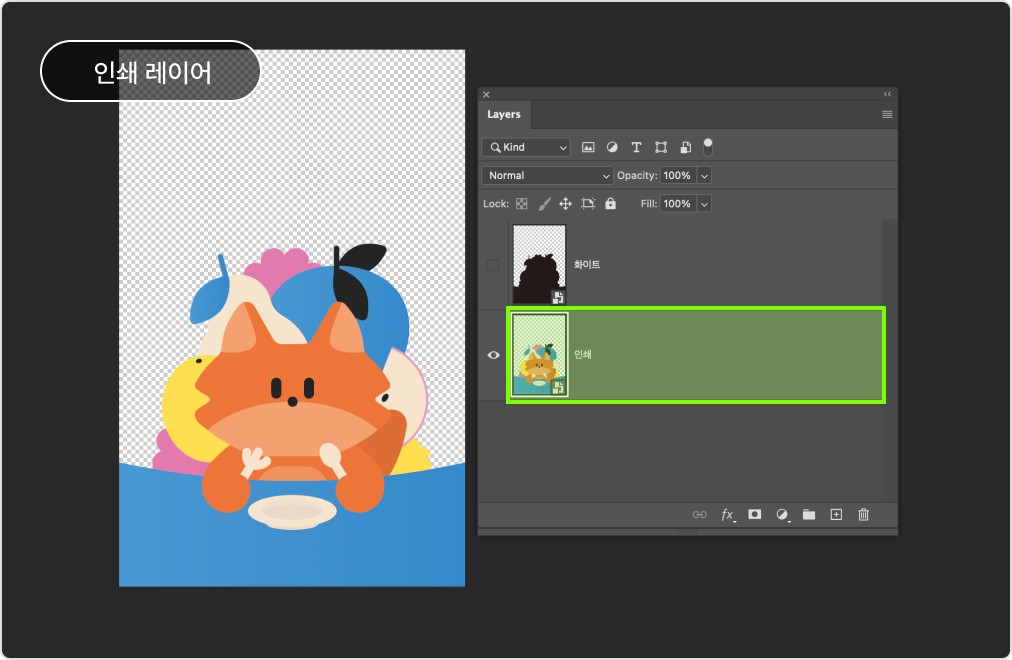Show the 화이트 layer visibility box

(x=493, y=265)
